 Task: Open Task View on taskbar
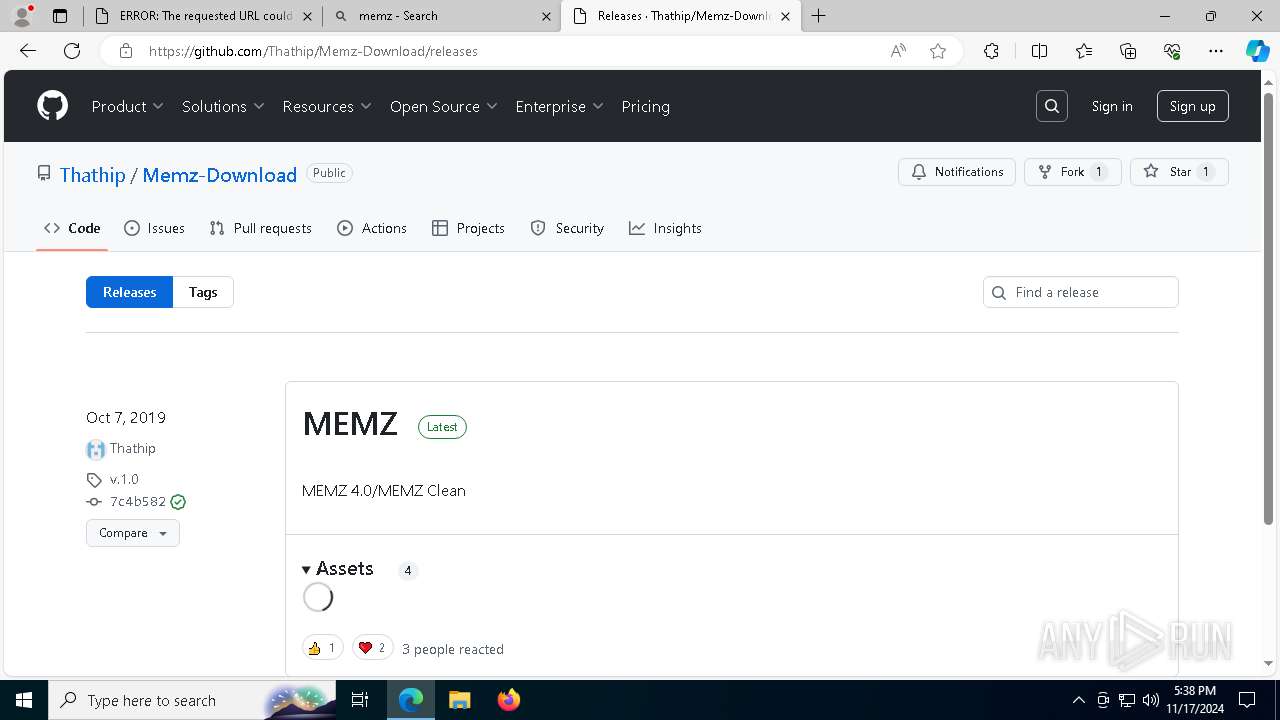tap(360, 700)
